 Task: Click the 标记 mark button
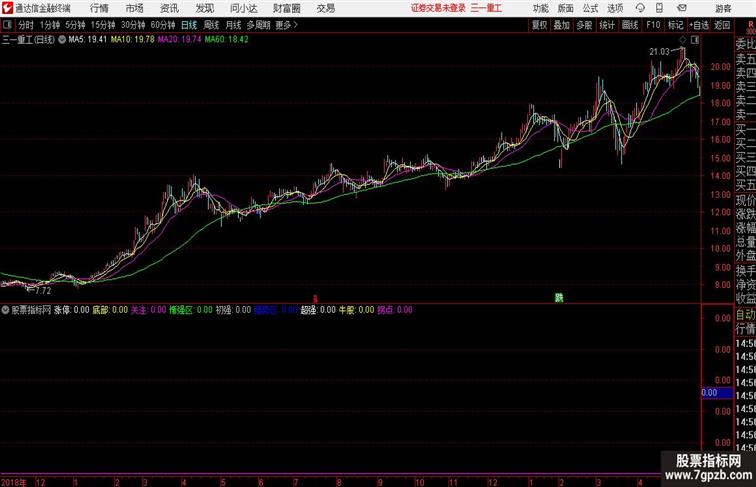click(x=675, y=25)
